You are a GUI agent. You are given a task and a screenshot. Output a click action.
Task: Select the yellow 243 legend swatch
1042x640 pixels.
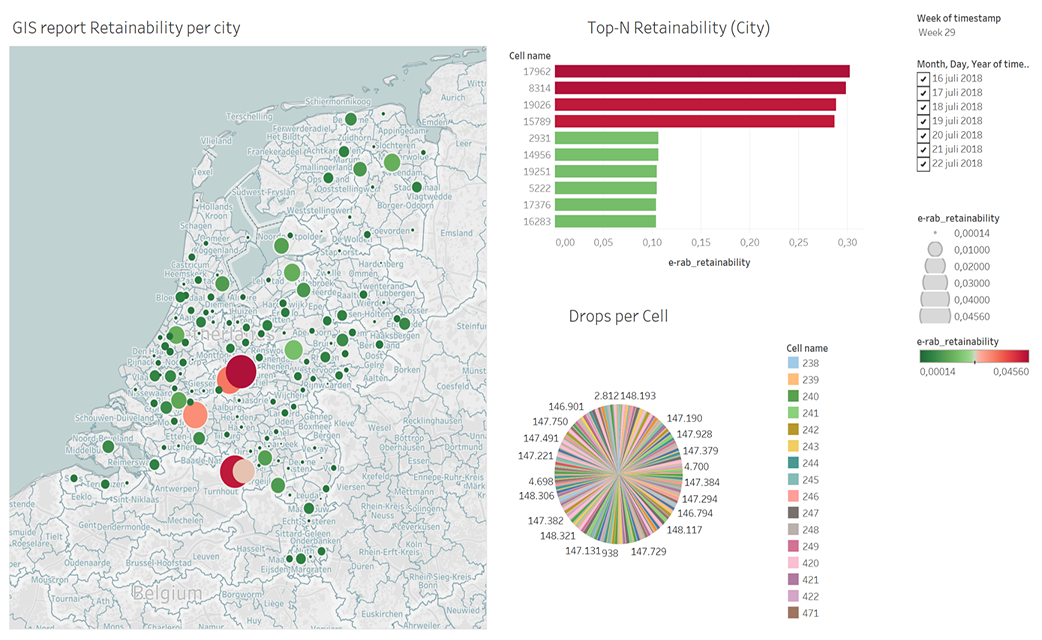793,446
